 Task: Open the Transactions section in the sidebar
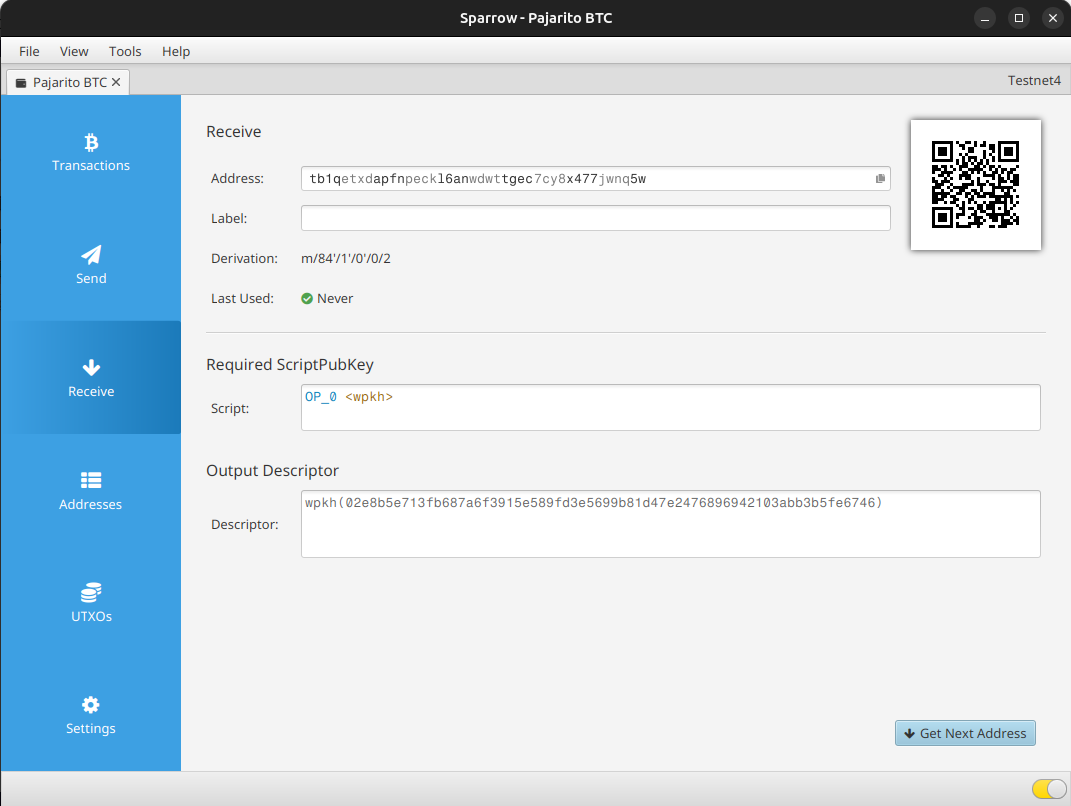91,152
